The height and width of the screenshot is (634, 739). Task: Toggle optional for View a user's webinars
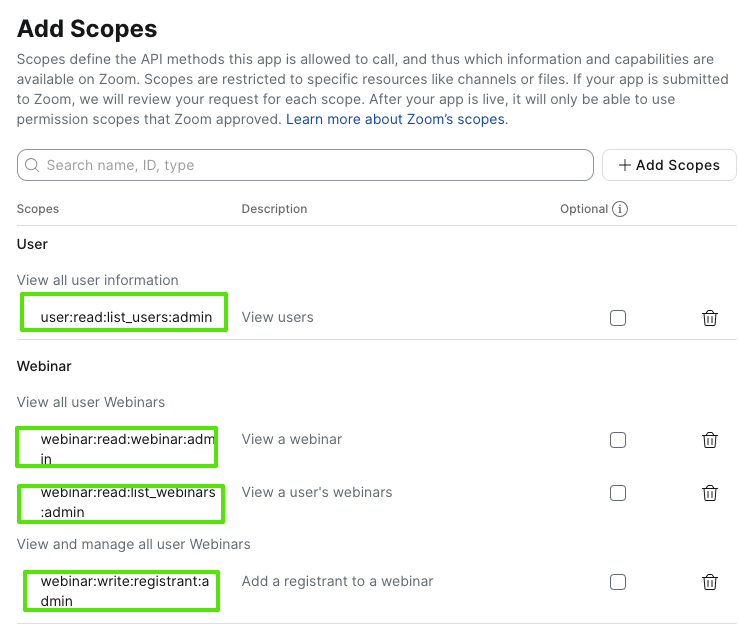point(618,492)
